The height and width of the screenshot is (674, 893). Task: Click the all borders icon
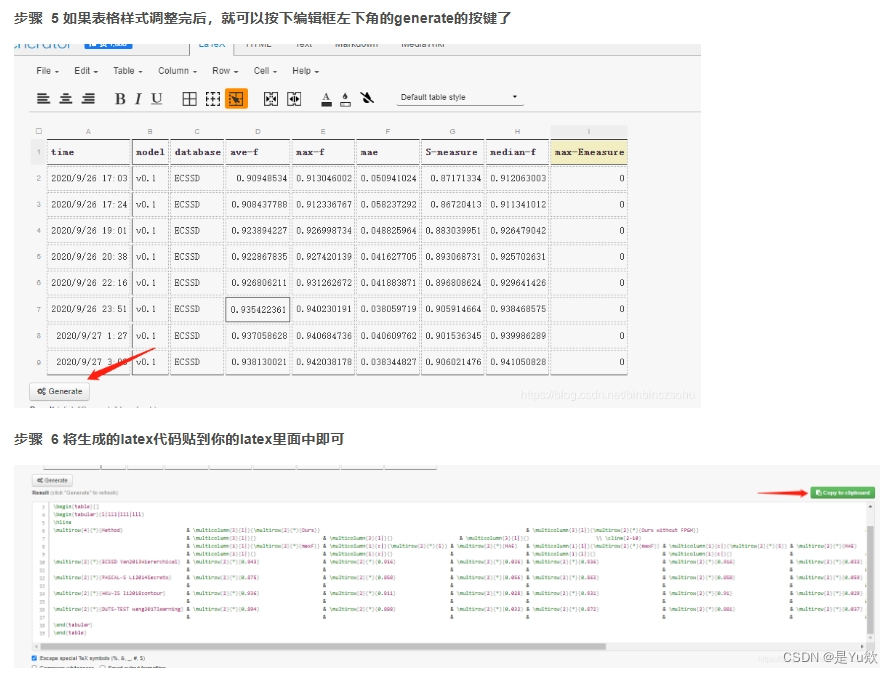point(189,98)
